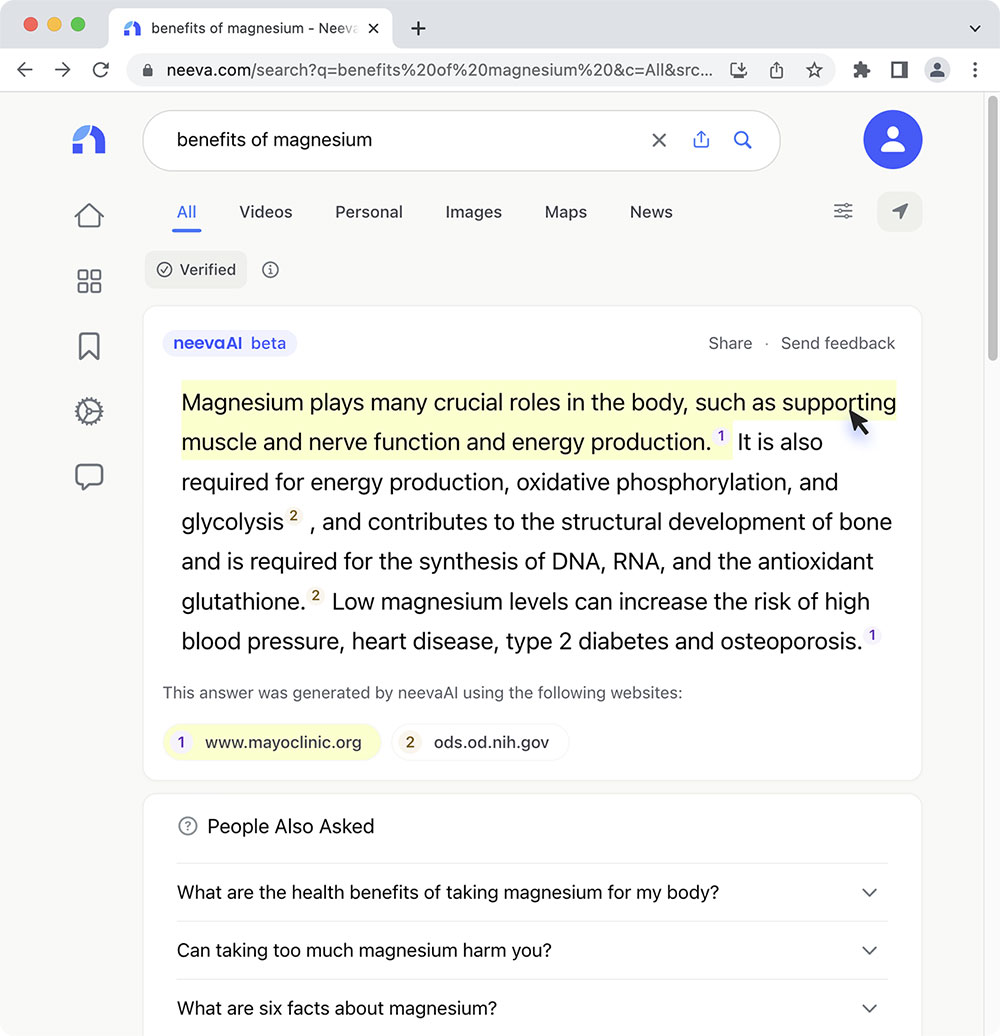Image resolution: width=1000 pixels, height=1036 pixels.
Task: Clear the search box with X icon
Action: tap(659, 140)
